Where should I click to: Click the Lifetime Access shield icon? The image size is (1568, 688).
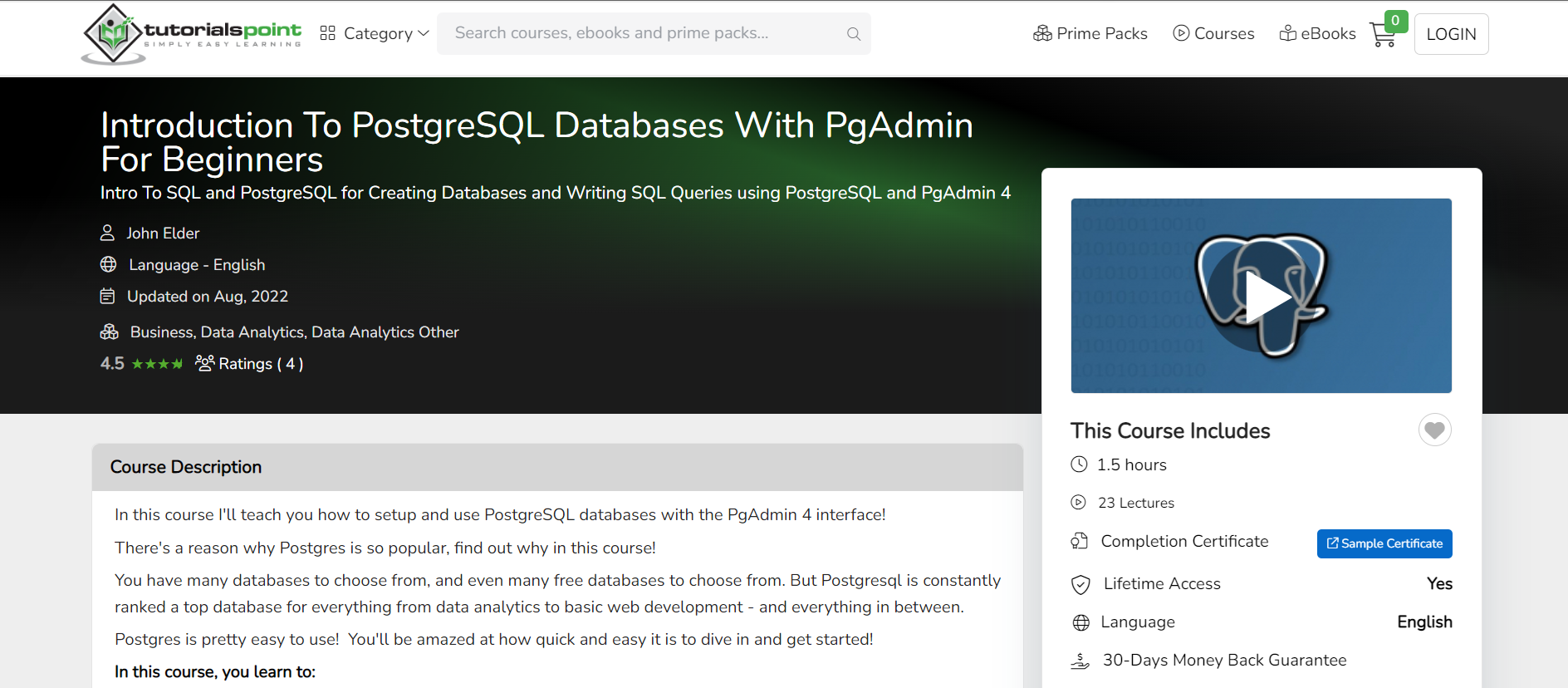pyautogui.click(x=1080, y=584)
